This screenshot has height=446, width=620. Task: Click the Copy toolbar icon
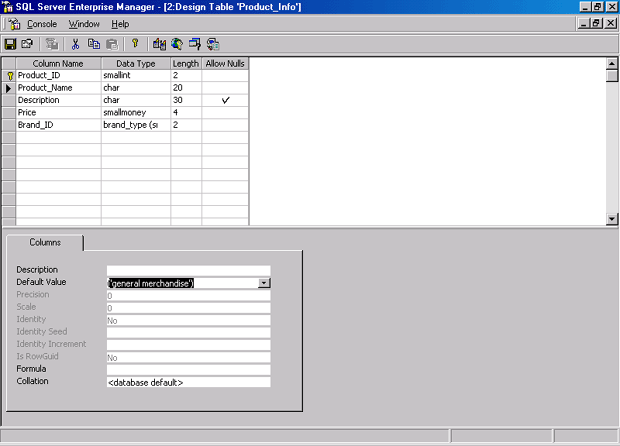94,44
